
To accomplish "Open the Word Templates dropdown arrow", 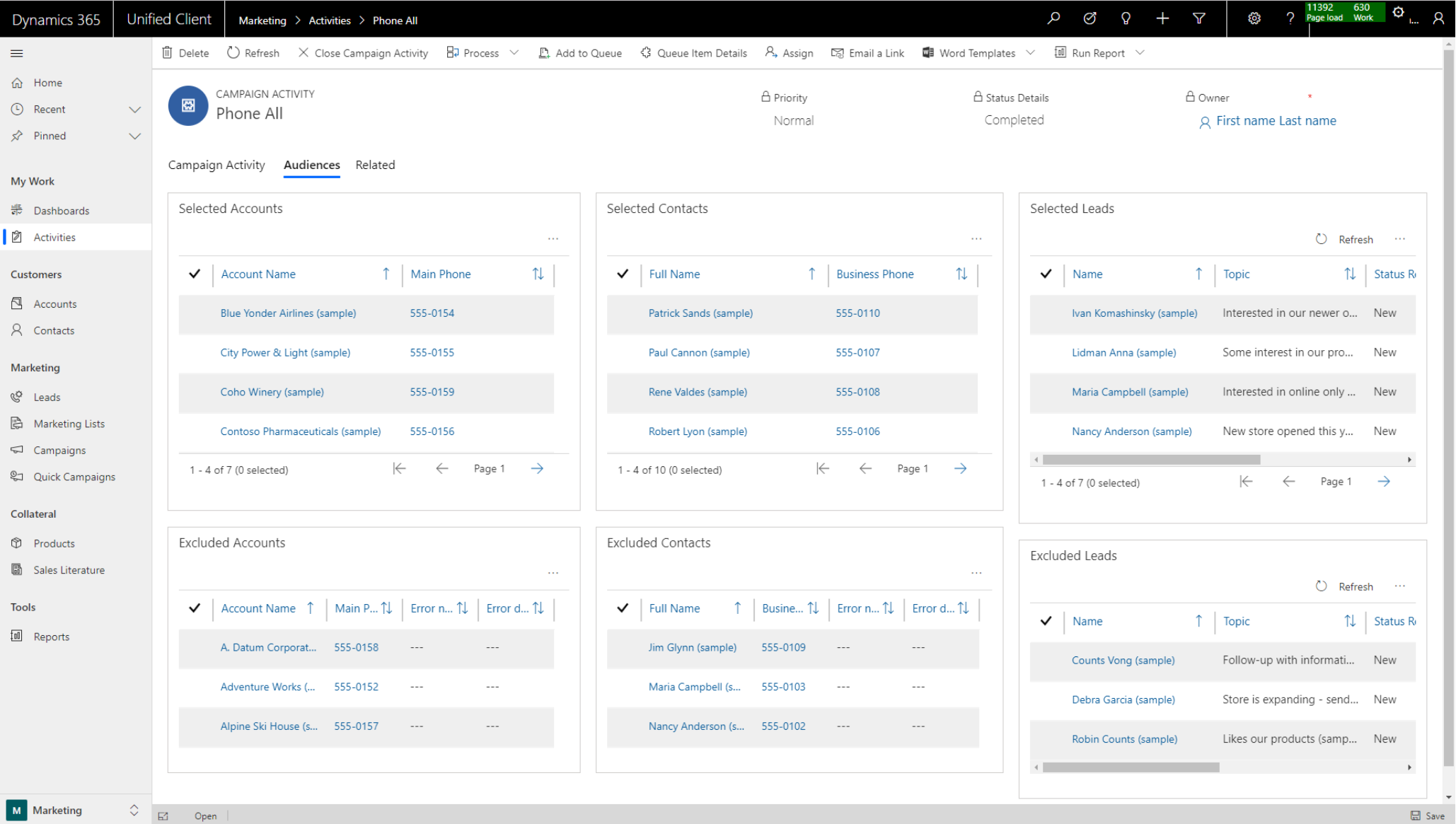I will [1030, 53].
